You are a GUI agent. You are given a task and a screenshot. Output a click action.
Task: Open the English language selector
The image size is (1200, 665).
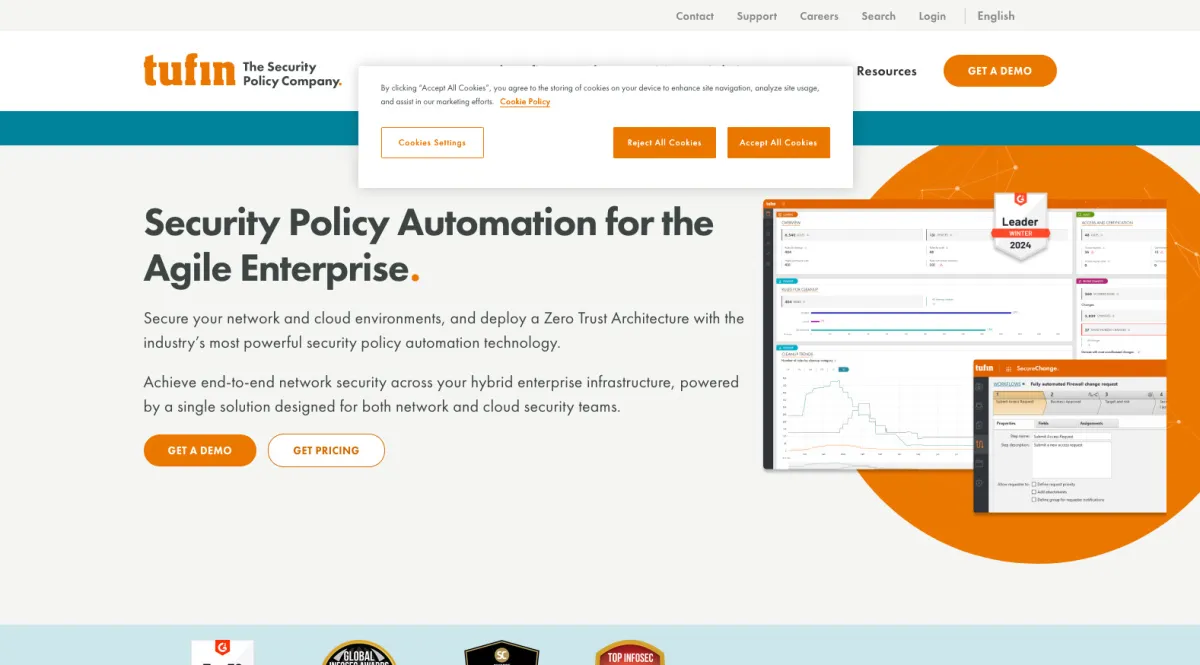996,16
